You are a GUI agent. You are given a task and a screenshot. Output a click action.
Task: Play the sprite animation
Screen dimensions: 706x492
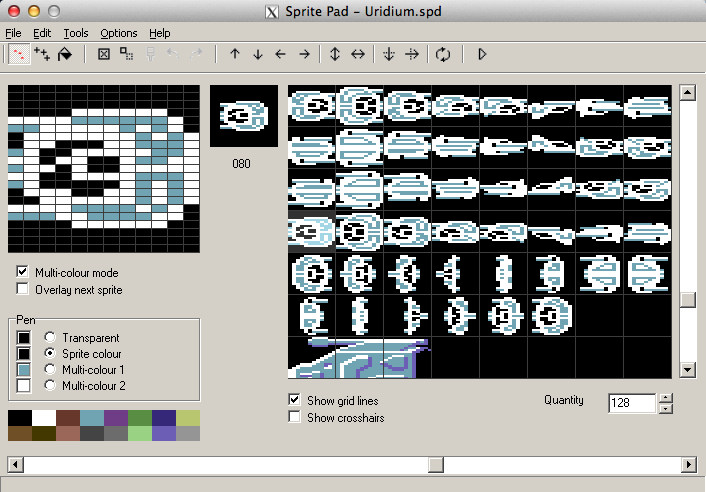[x=482, y=54]
